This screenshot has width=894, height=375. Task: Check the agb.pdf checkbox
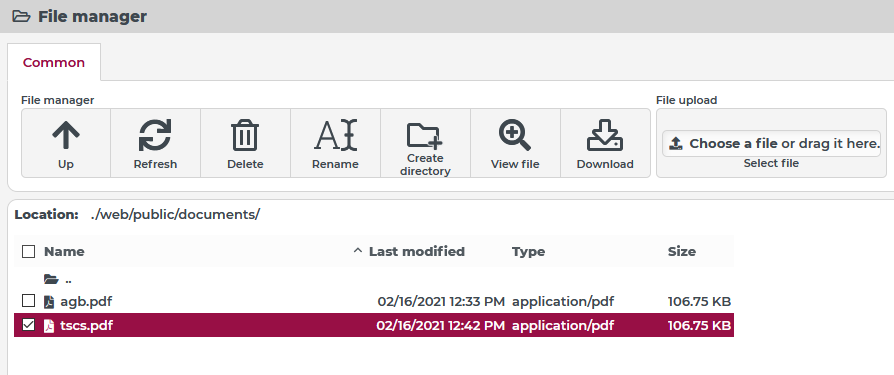pos(29,300)
